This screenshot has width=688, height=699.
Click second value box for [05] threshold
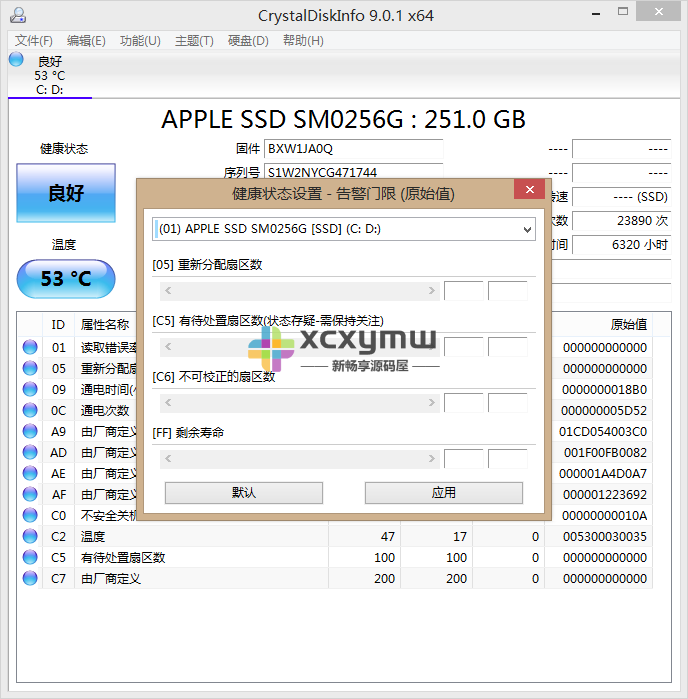pyautogui.click(x=508, y=291)
